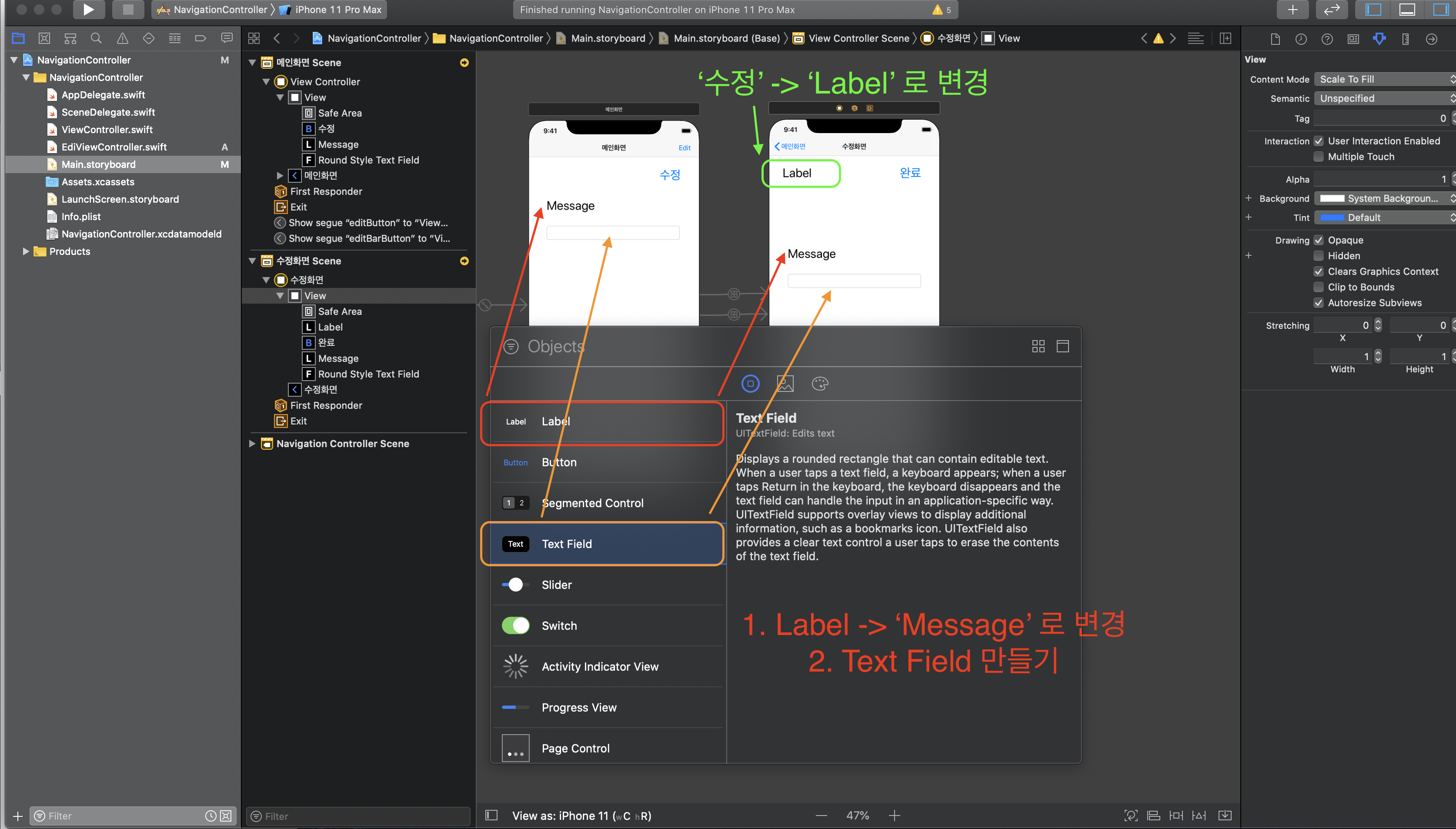Expand the Products folder

[26, 251]
